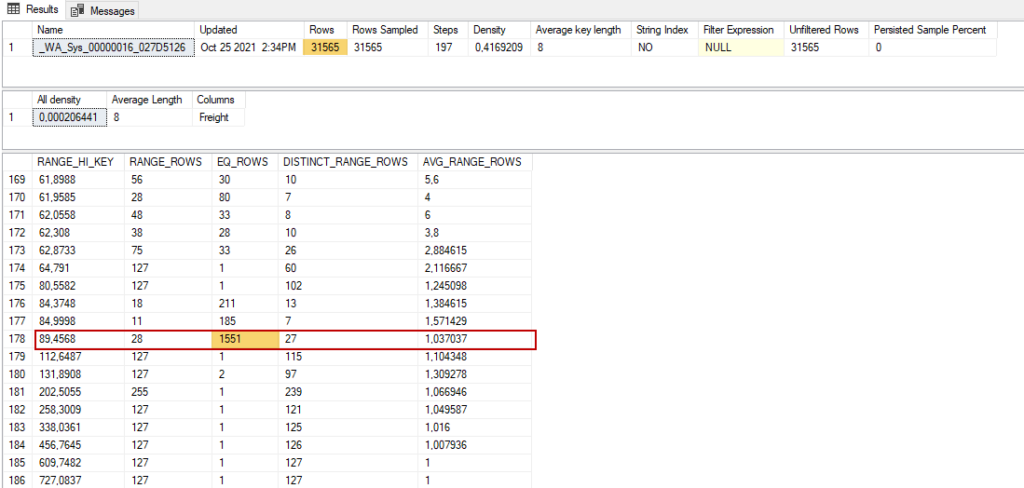Select the _WA_Sys_00000016_027D5126 name cell
This screenshot has width=1024, height=488.
pyautogui.click(x=114, y=48)
